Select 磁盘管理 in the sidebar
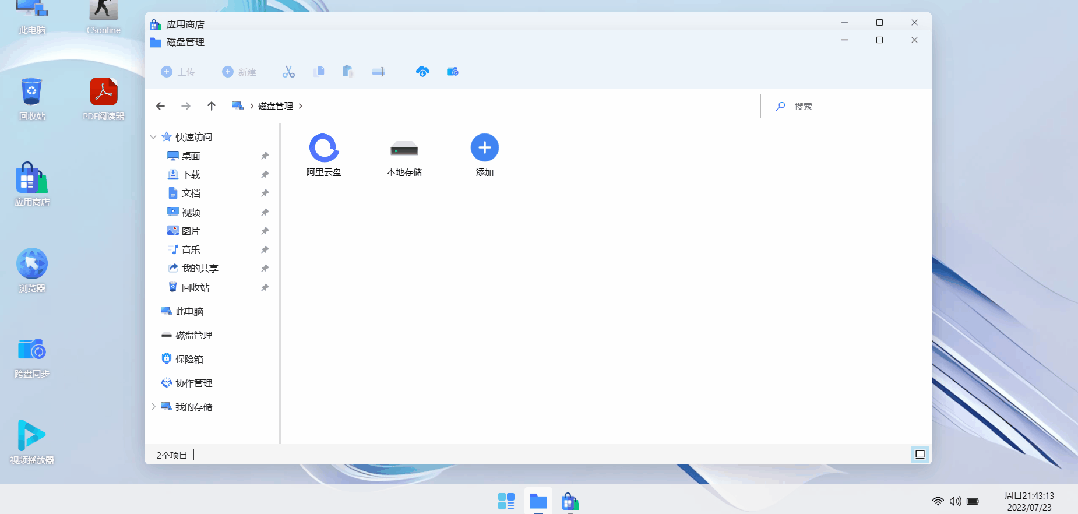 (x=186, y=335)
